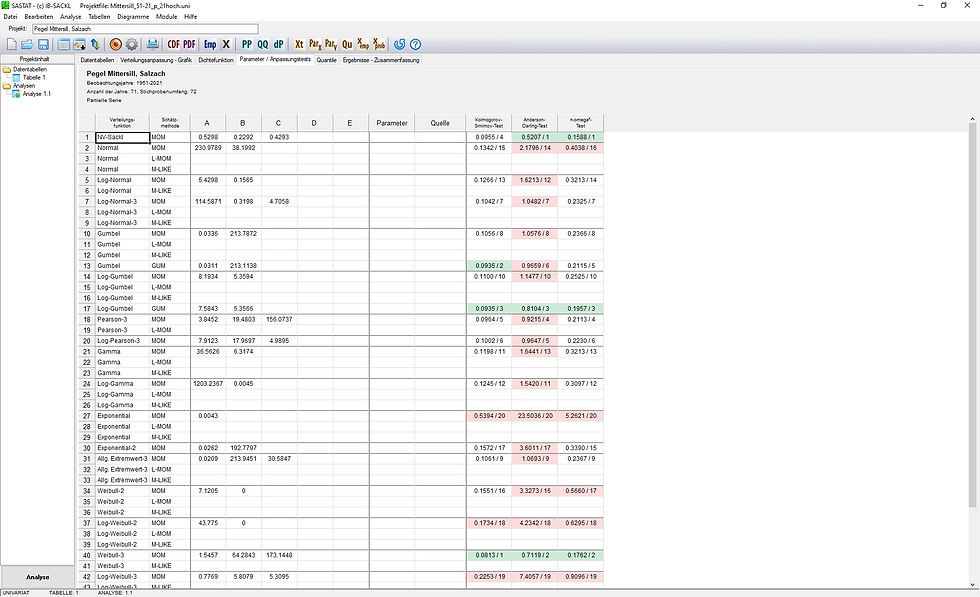Switch to the Quantile tab

(326, 60)
